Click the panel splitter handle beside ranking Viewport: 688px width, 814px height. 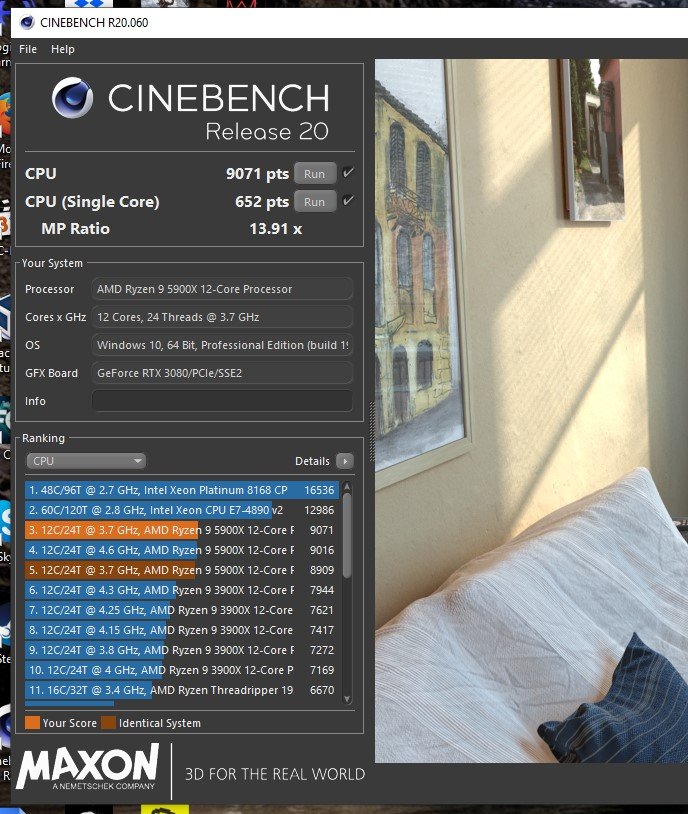click(372, 431)
